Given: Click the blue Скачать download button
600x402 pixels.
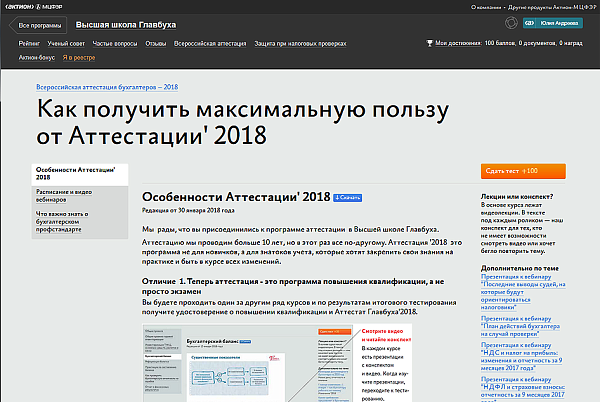Looking at the screenshot, I should (347, 197).
